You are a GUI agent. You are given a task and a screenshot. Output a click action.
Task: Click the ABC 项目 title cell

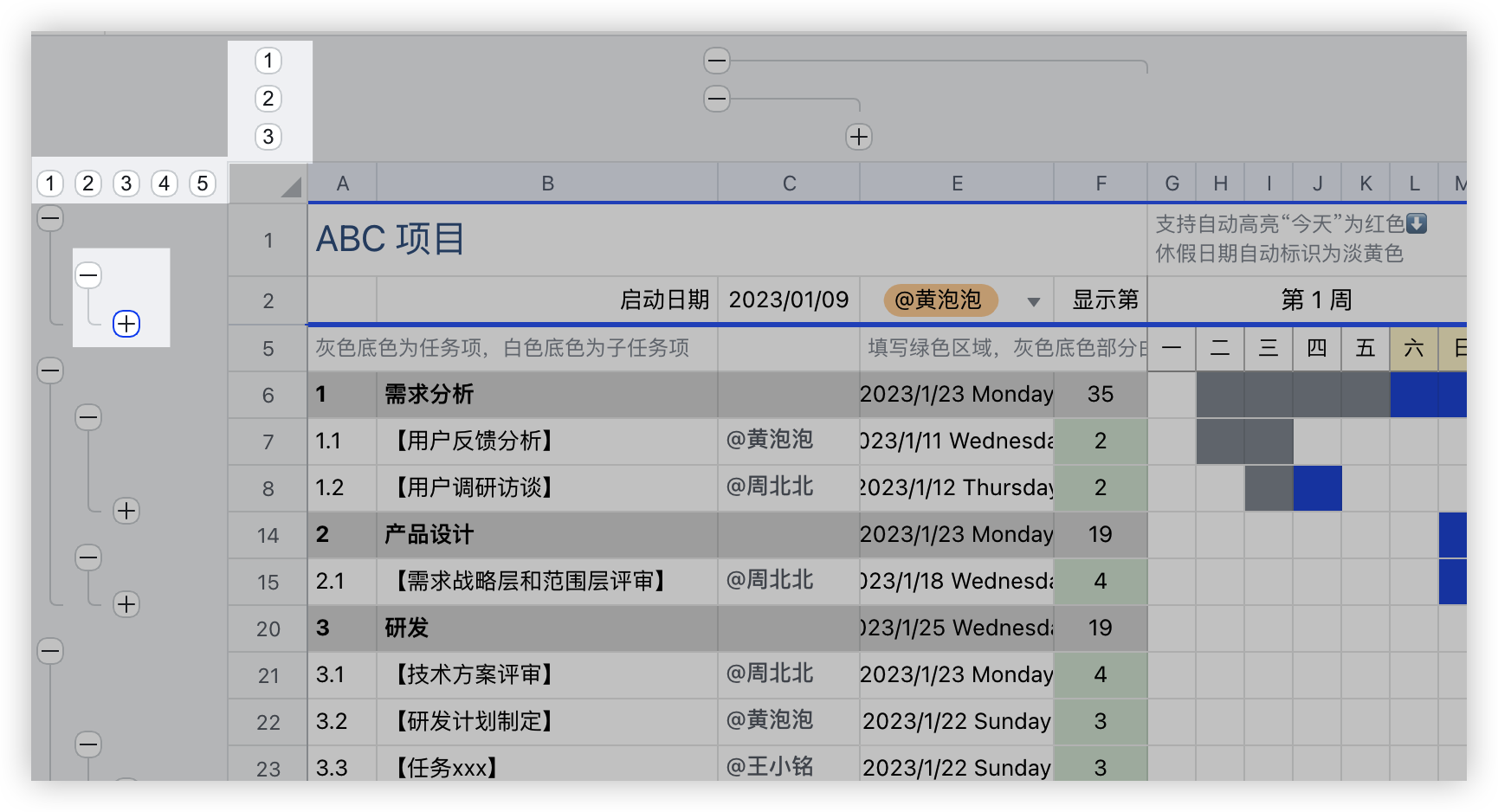(x=390, y=239)
